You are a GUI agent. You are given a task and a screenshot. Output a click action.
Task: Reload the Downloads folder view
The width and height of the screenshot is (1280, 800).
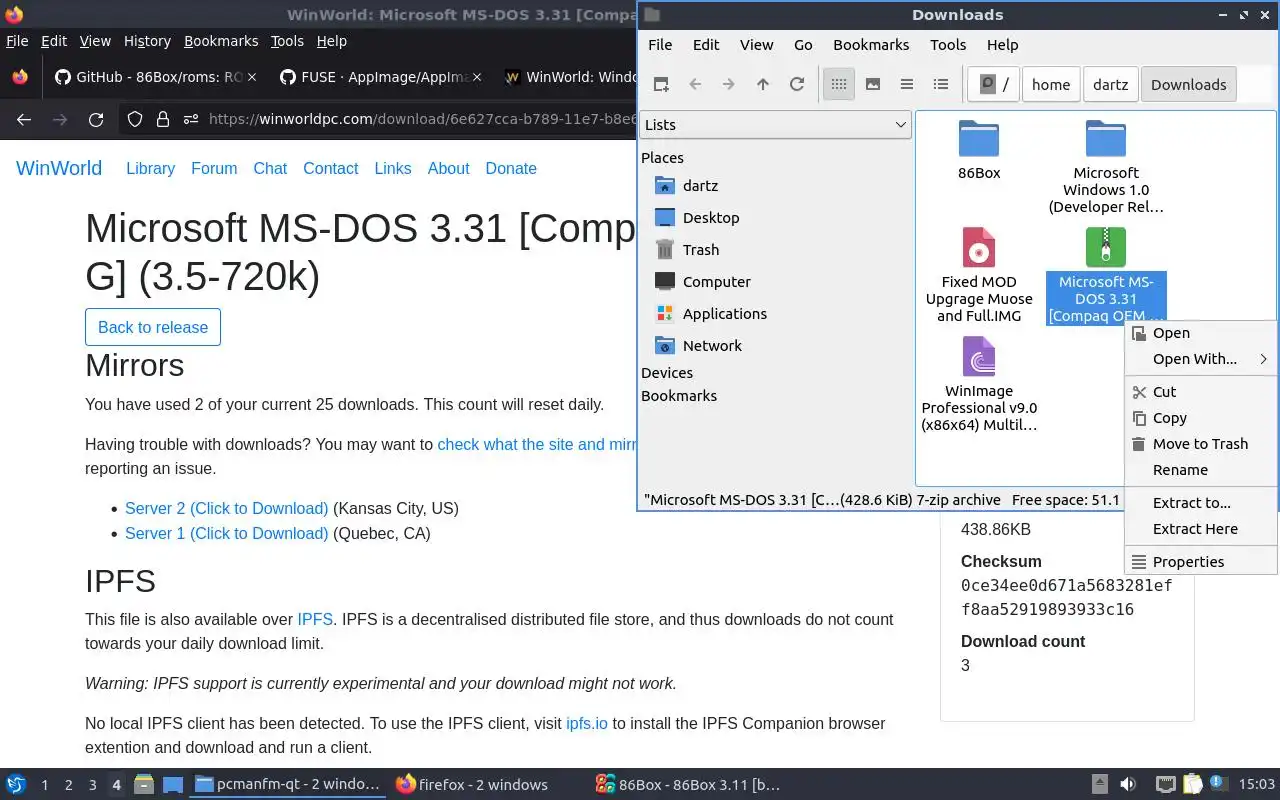click(797, 85)
